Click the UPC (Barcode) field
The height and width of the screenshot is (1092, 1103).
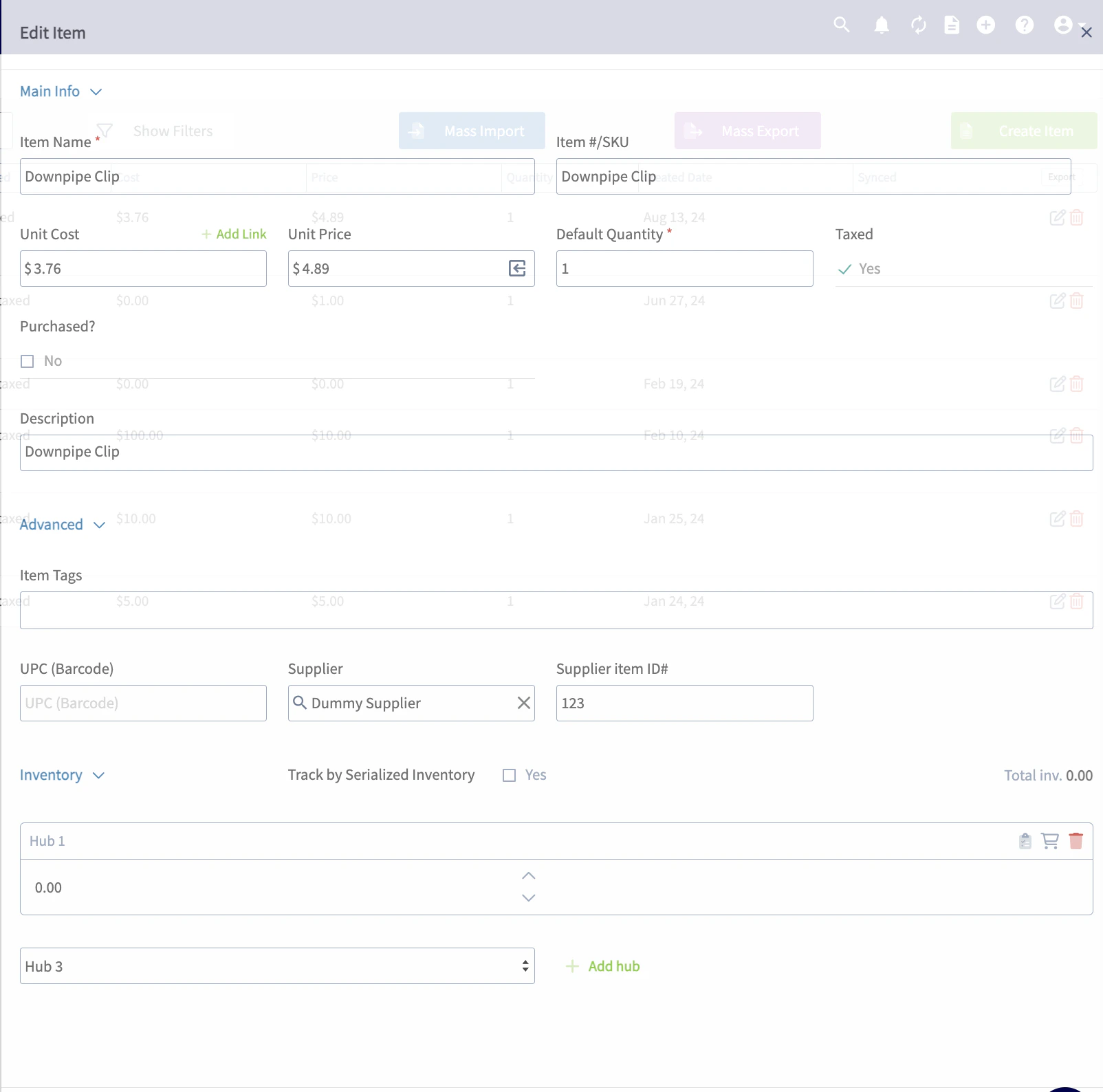click(143, 703)
